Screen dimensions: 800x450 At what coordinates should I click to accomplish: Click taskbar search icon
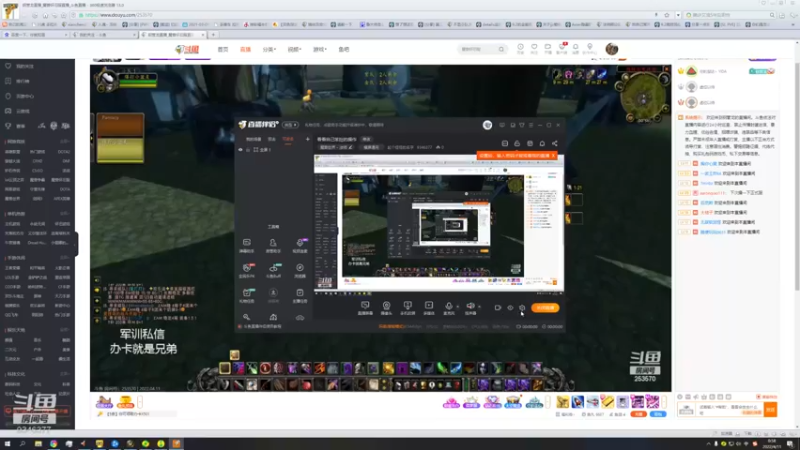(x=22, y=444)
